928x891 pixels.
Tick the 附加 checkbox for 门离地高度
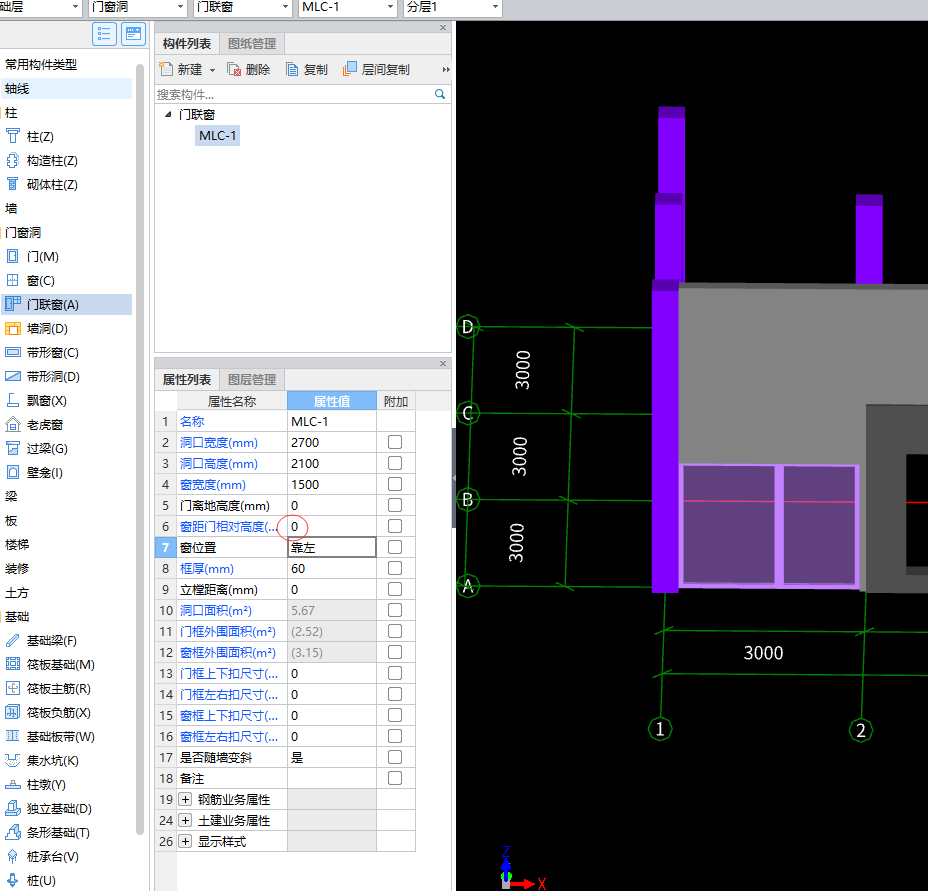[395, 505]
